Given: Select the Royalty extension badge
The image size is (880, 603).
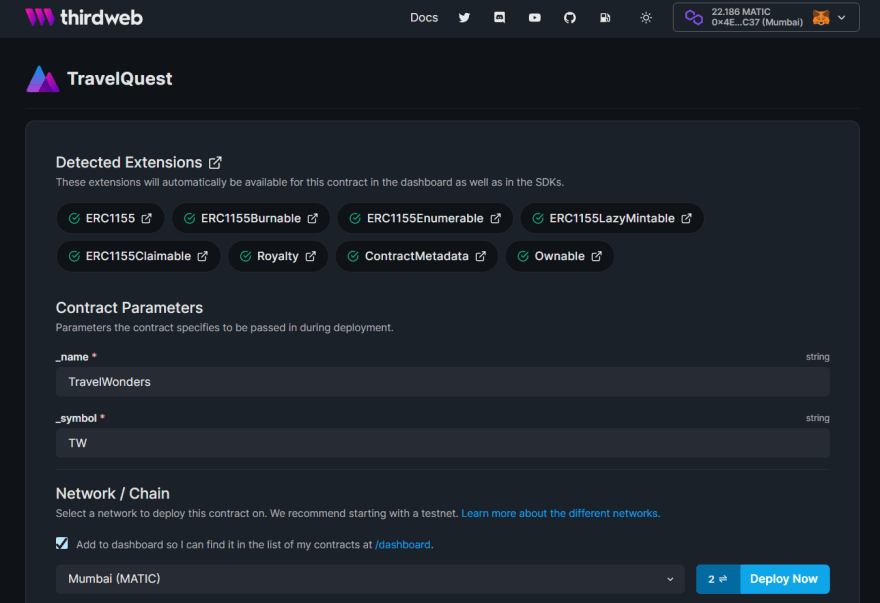Looking at the screenshot, I should (x=278, y=255).
